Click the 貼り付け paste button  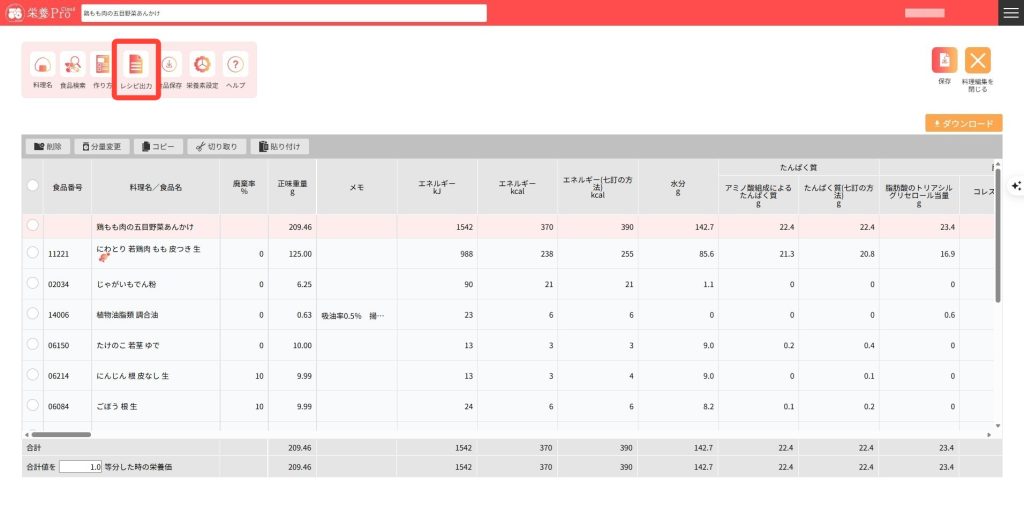tap(280, 146)
